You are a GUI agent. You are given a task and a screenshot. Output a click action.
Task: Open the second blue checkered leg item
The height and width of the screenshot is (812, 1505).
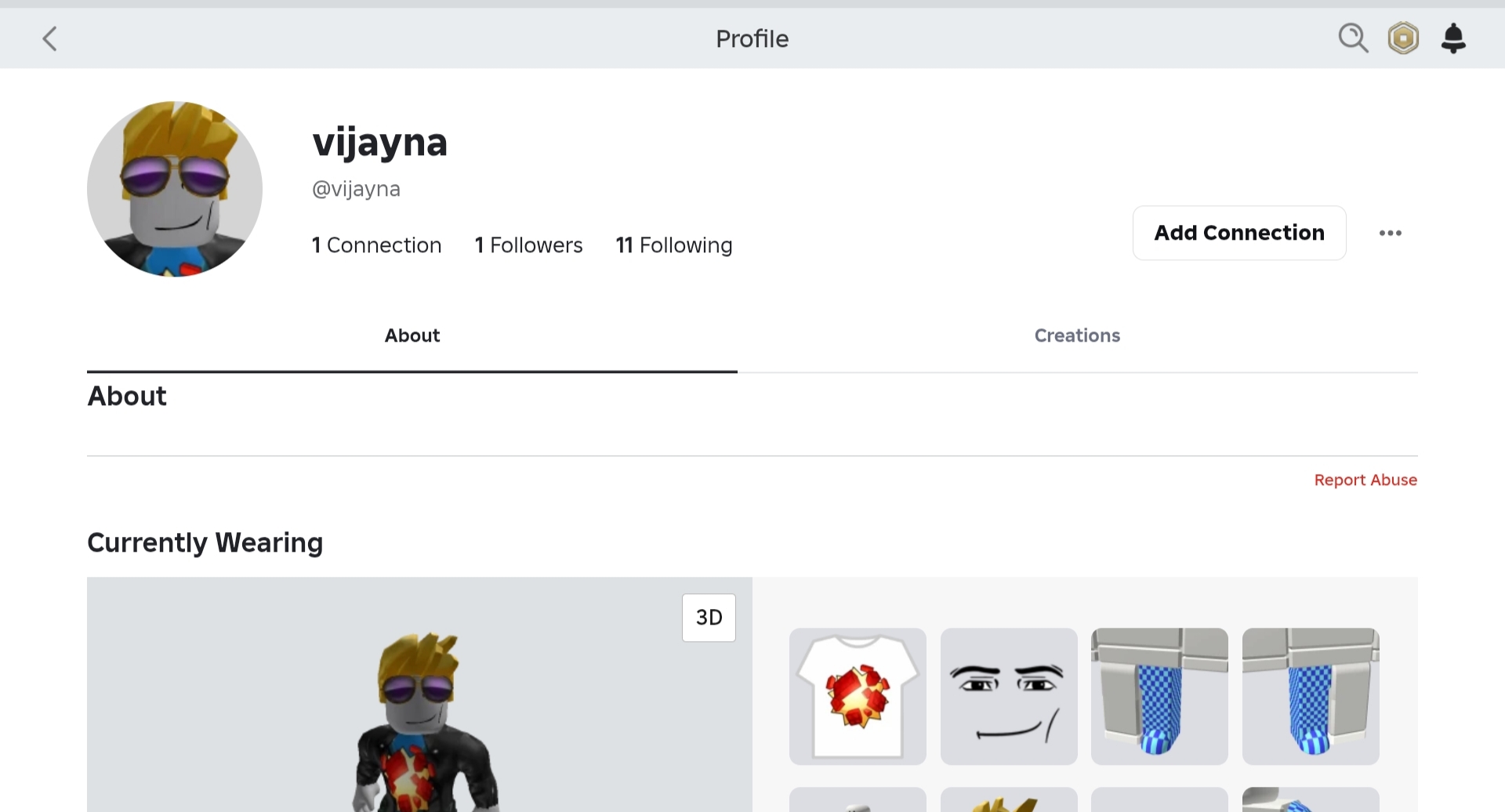point(1311,696)
